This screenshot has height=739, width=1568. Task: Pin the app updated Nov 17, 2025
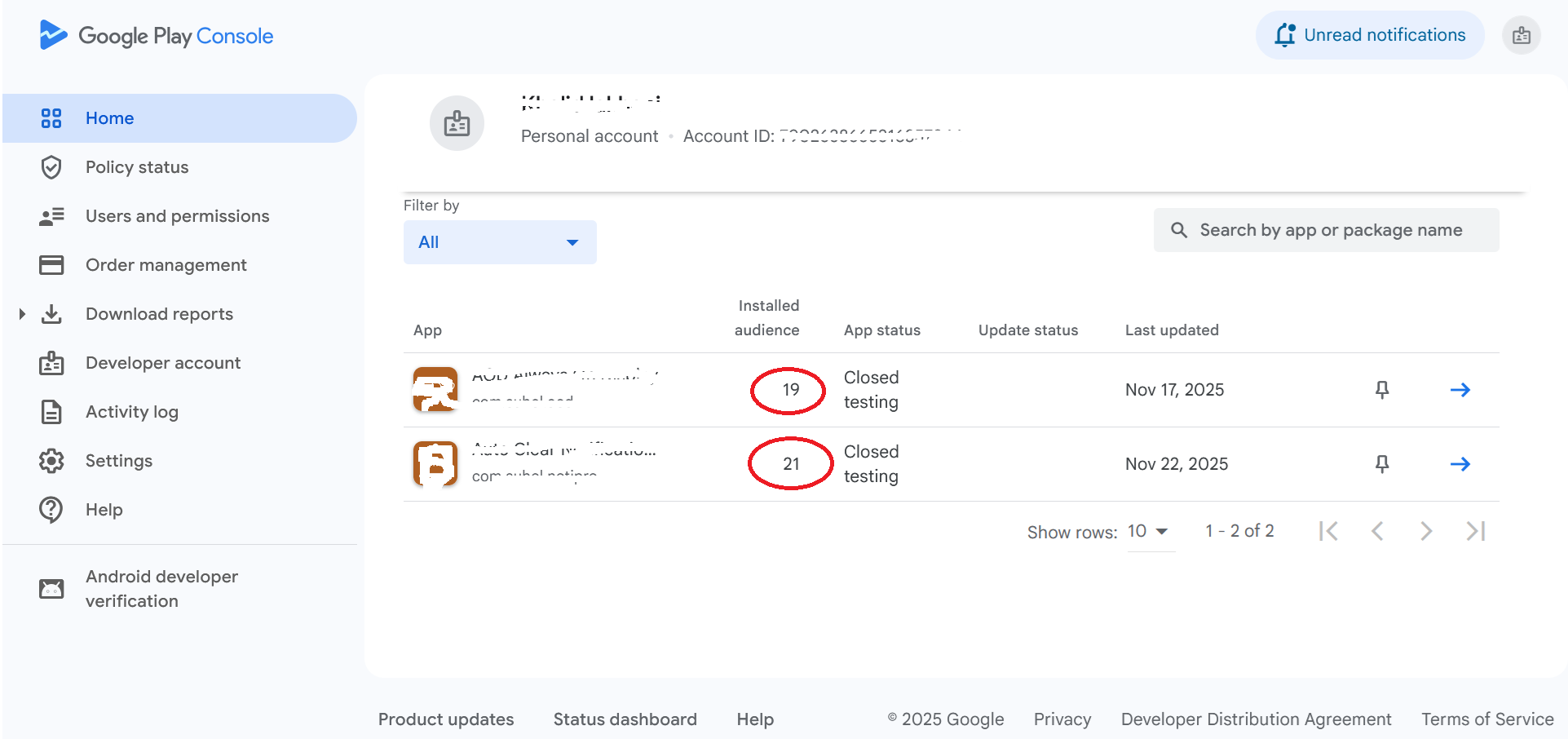pos(1382,390)
